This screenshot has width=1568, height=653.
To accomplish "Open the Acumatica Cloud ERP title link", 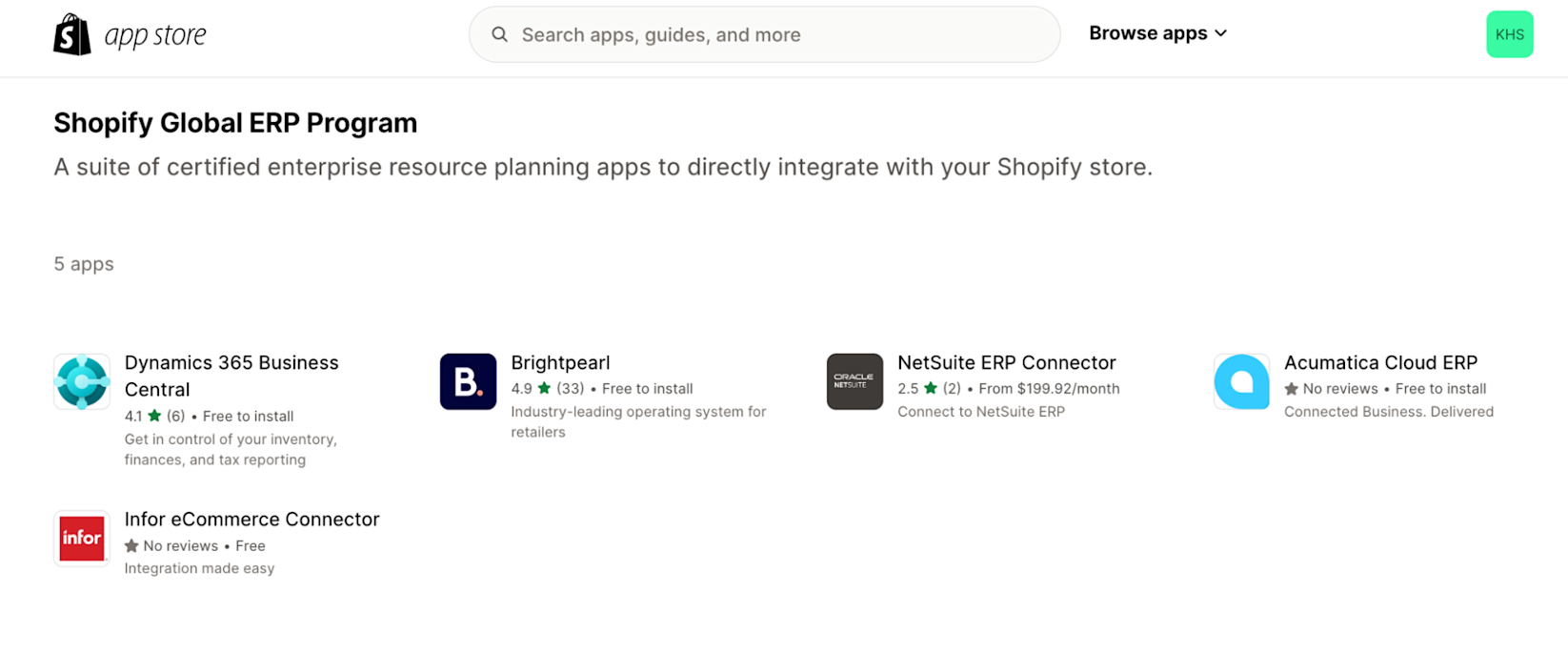I will coord(1380,362).
